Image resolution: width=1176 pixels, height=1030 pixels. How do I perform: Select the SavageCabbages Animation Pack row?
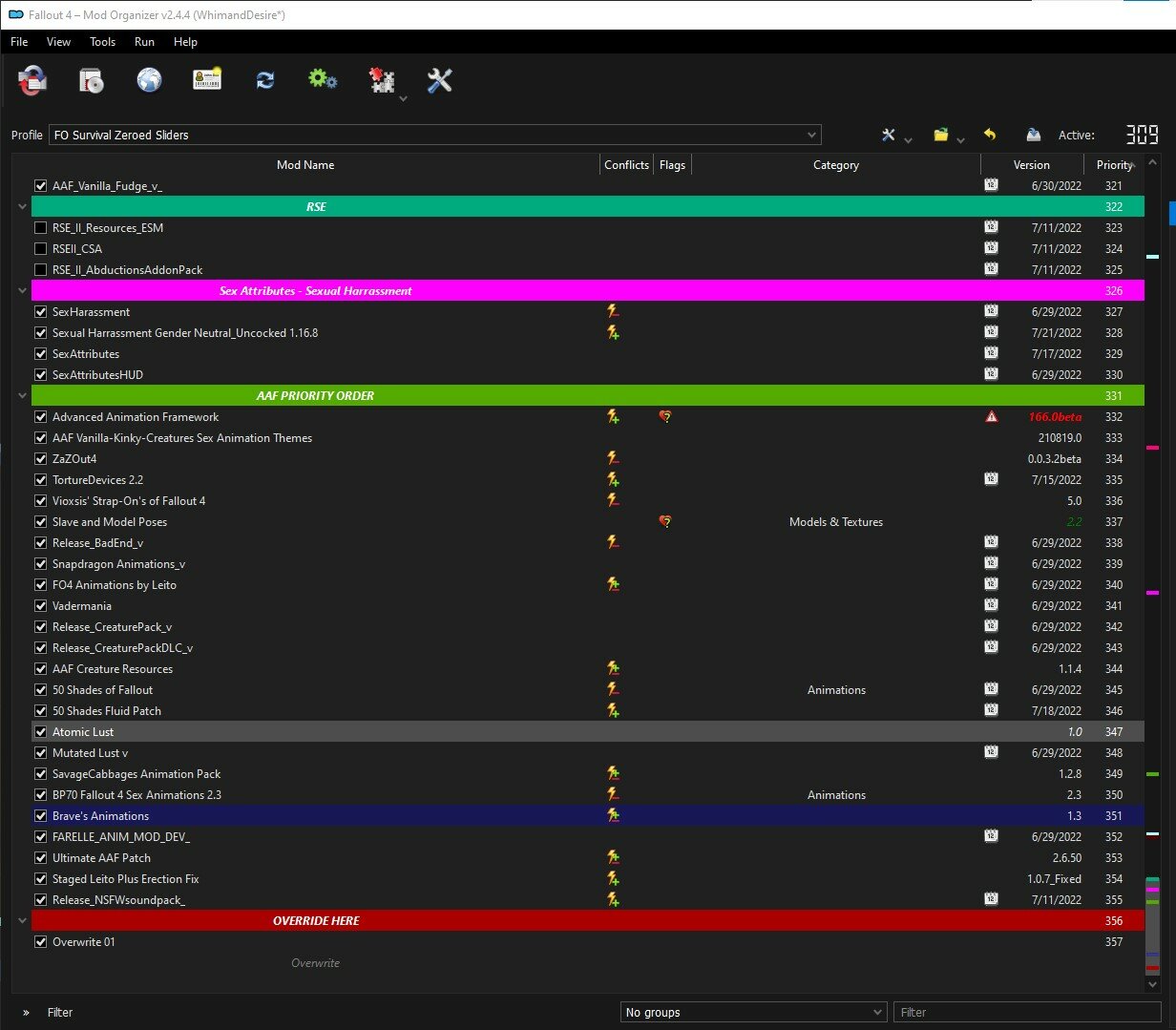point(578,773)
